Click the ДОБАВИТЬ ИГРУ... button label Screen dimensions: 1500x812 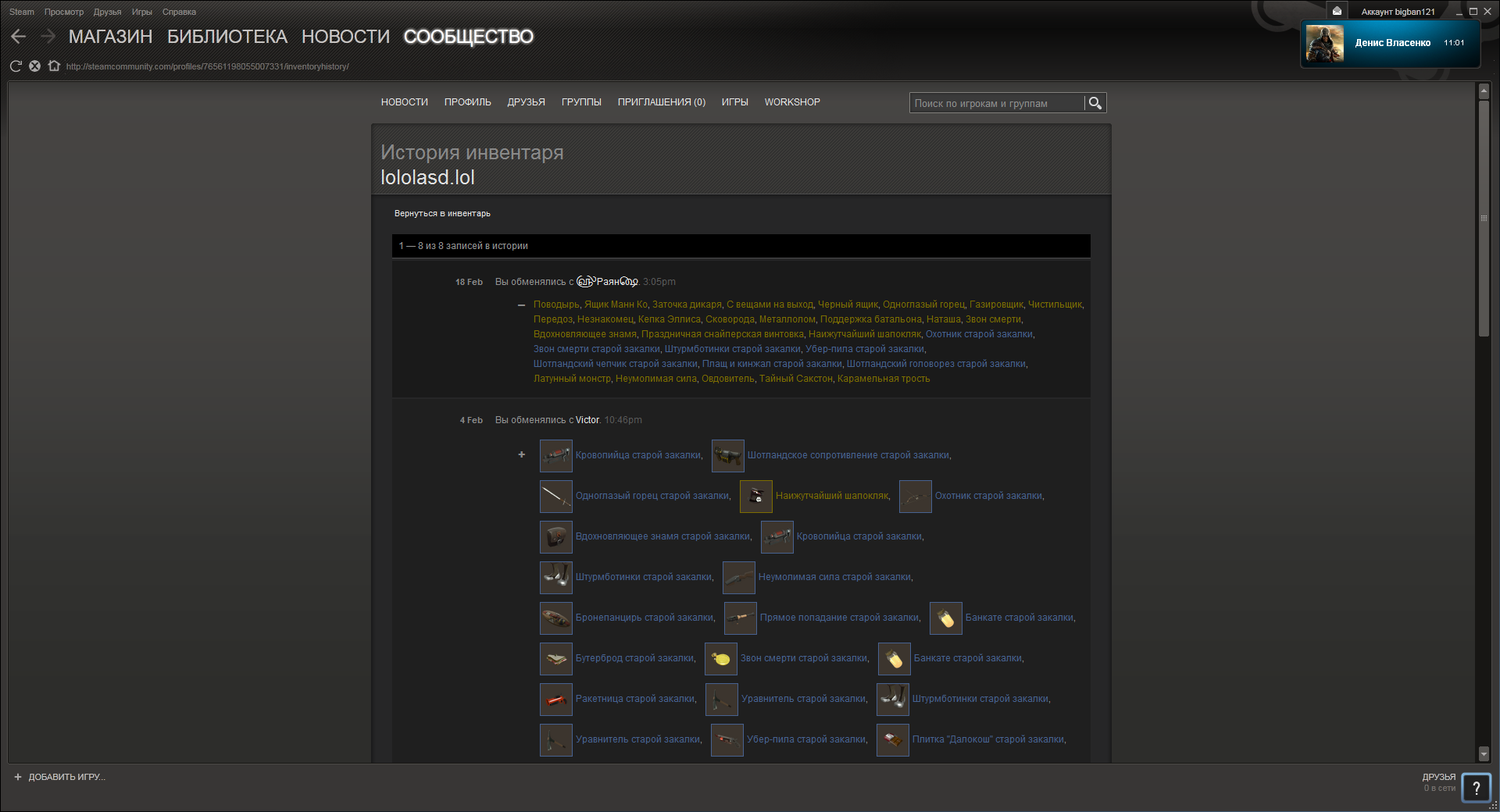(66, 777)
